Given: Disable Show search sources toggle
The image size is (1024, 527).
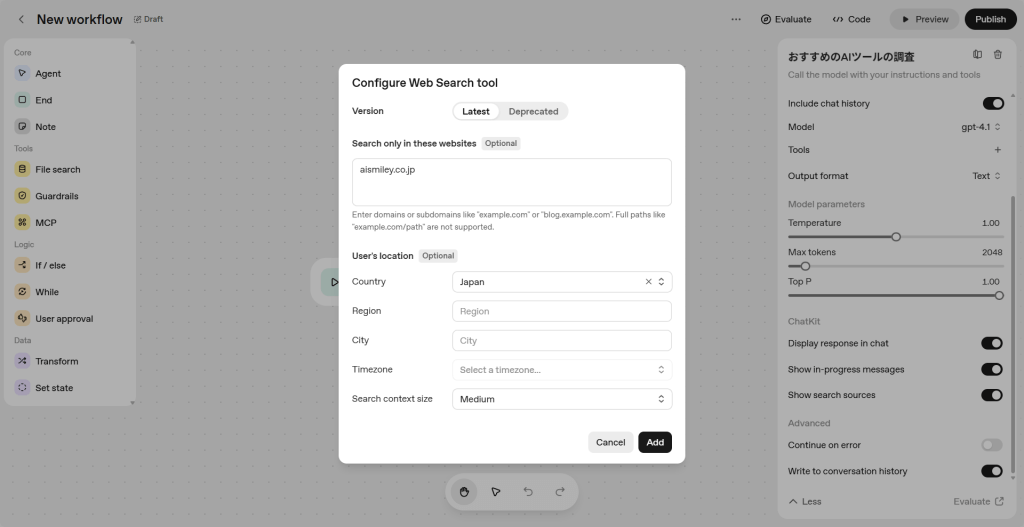Looking at the screenshot, I should point(992,395).
